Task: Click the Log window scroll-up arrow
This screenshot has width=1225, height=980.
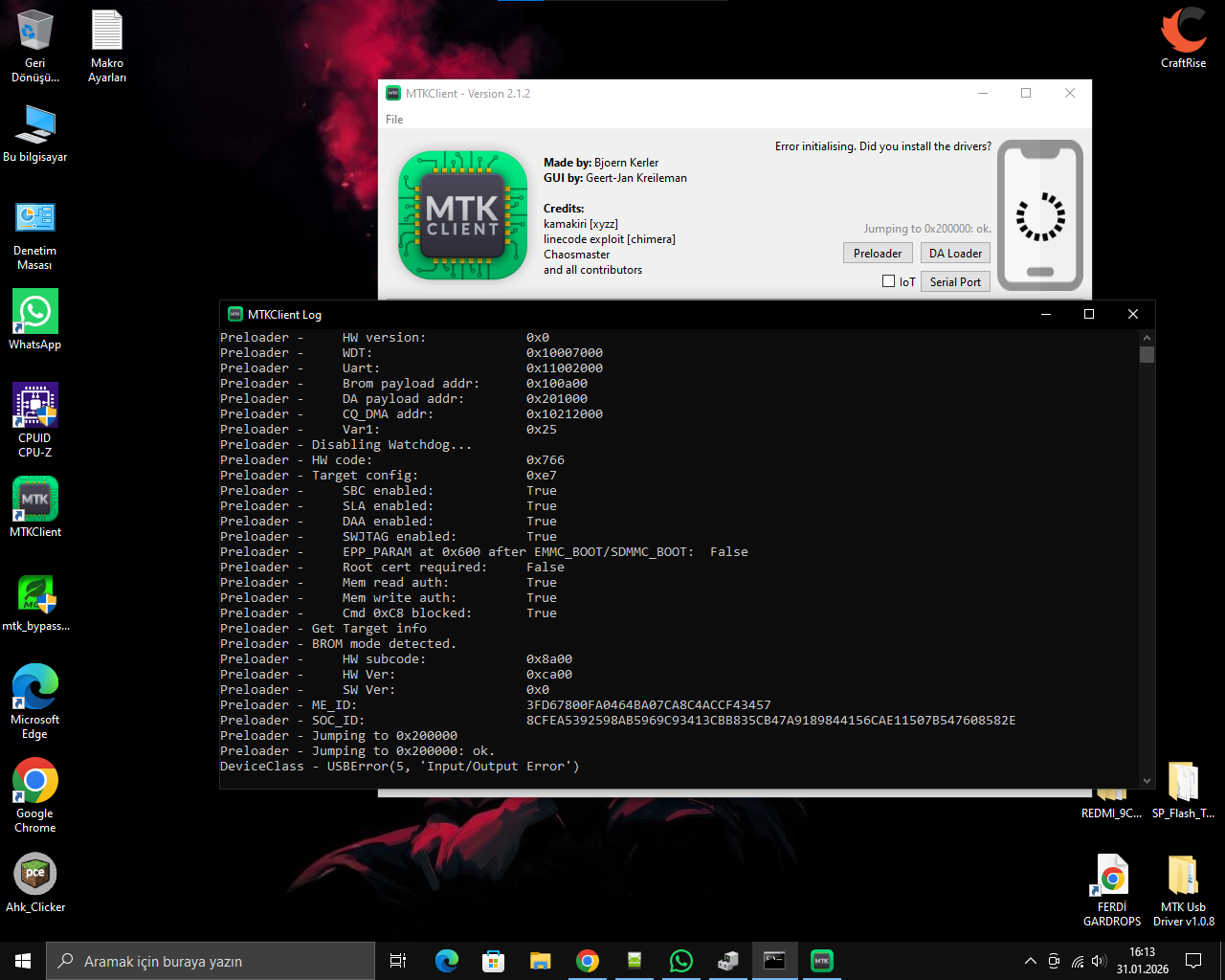Action: (x=1147, y=338)
